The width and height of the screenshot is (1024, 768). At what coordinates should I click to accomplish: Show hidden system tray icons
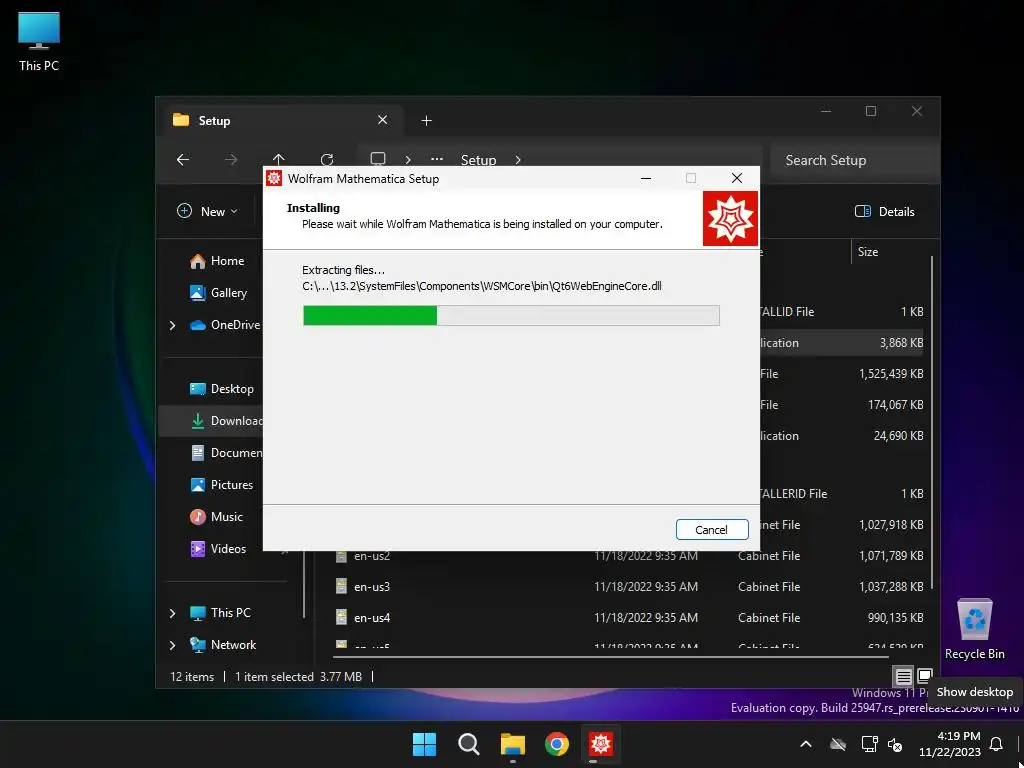point(806,744)
